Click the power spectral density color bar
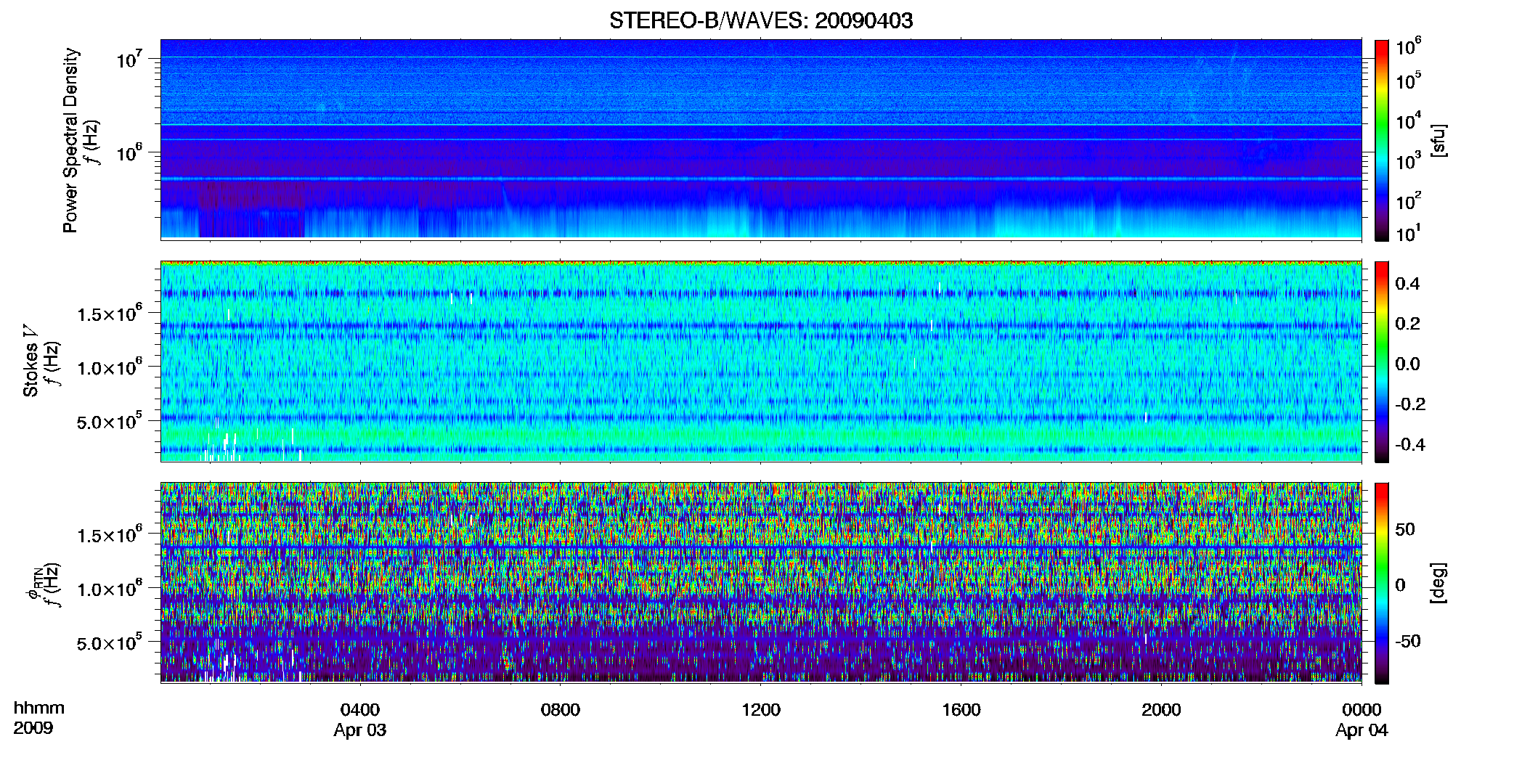 click(x=1382, y=139)
